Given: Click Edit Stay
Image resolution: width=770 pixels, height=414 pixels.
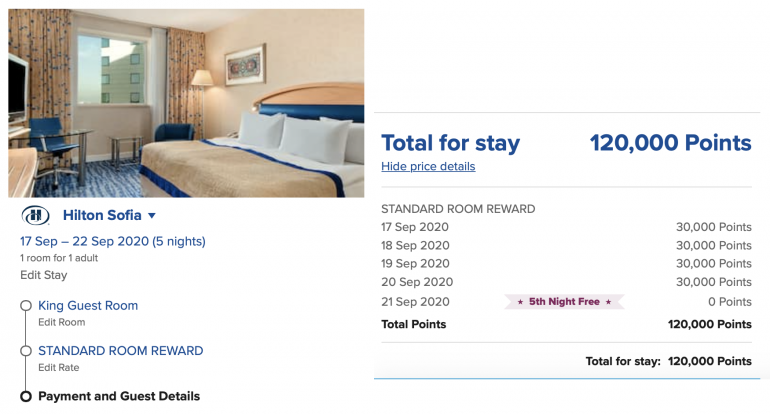Looking at the screenshot, I should point(44,275).
